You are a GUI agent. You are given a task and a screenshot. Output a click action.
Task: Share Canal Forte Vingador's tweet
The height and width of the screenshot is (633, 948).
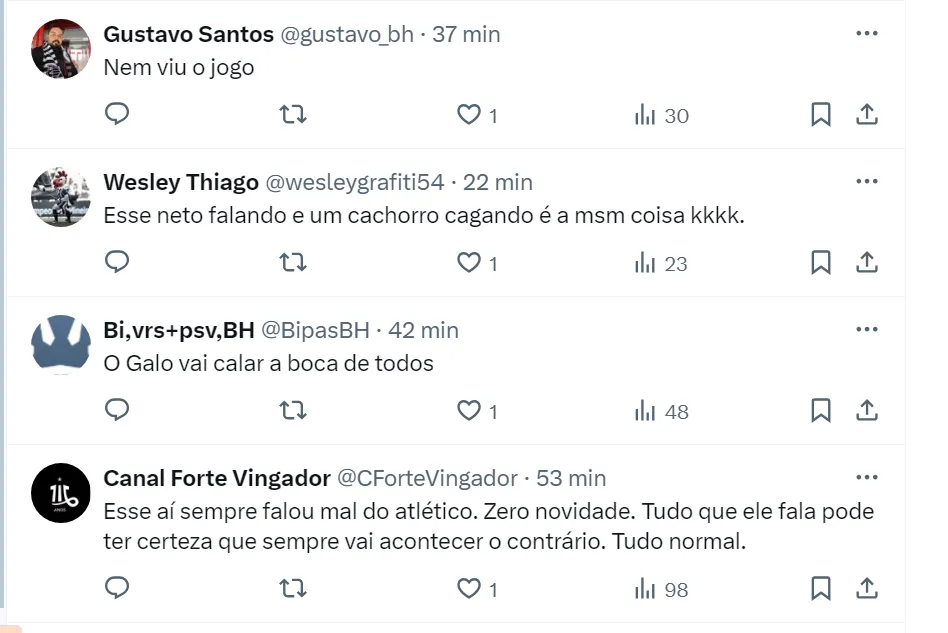coord(867,589)
